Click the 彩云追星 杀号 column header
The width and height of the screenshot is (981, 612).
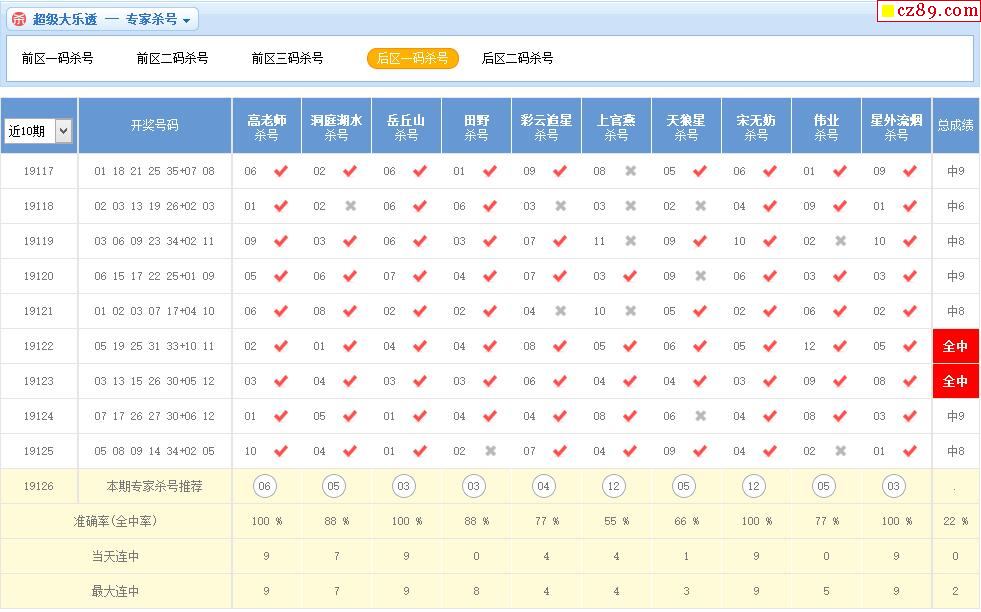pos(547,126)
